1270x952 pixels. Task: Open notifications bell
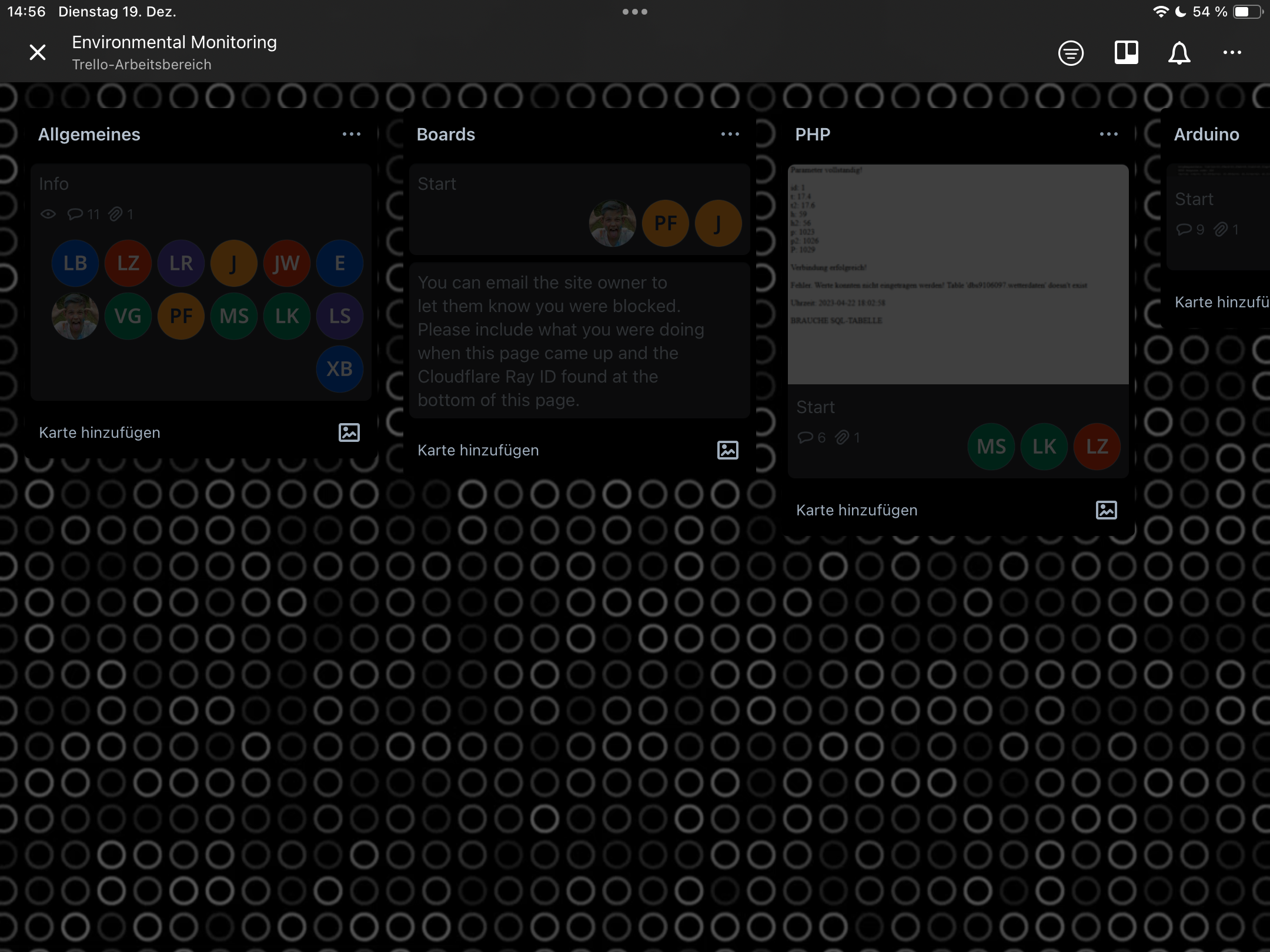(1179, 53)
